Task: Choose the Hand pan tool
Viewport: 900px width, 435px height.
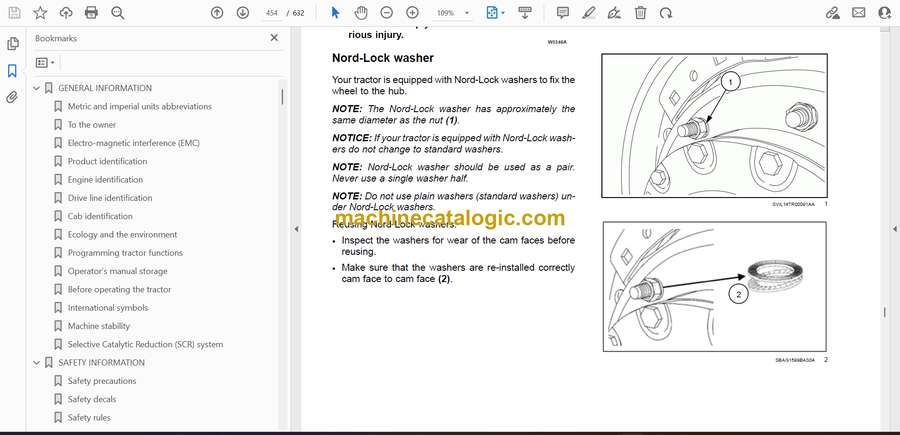Action: tap(361, 13)
